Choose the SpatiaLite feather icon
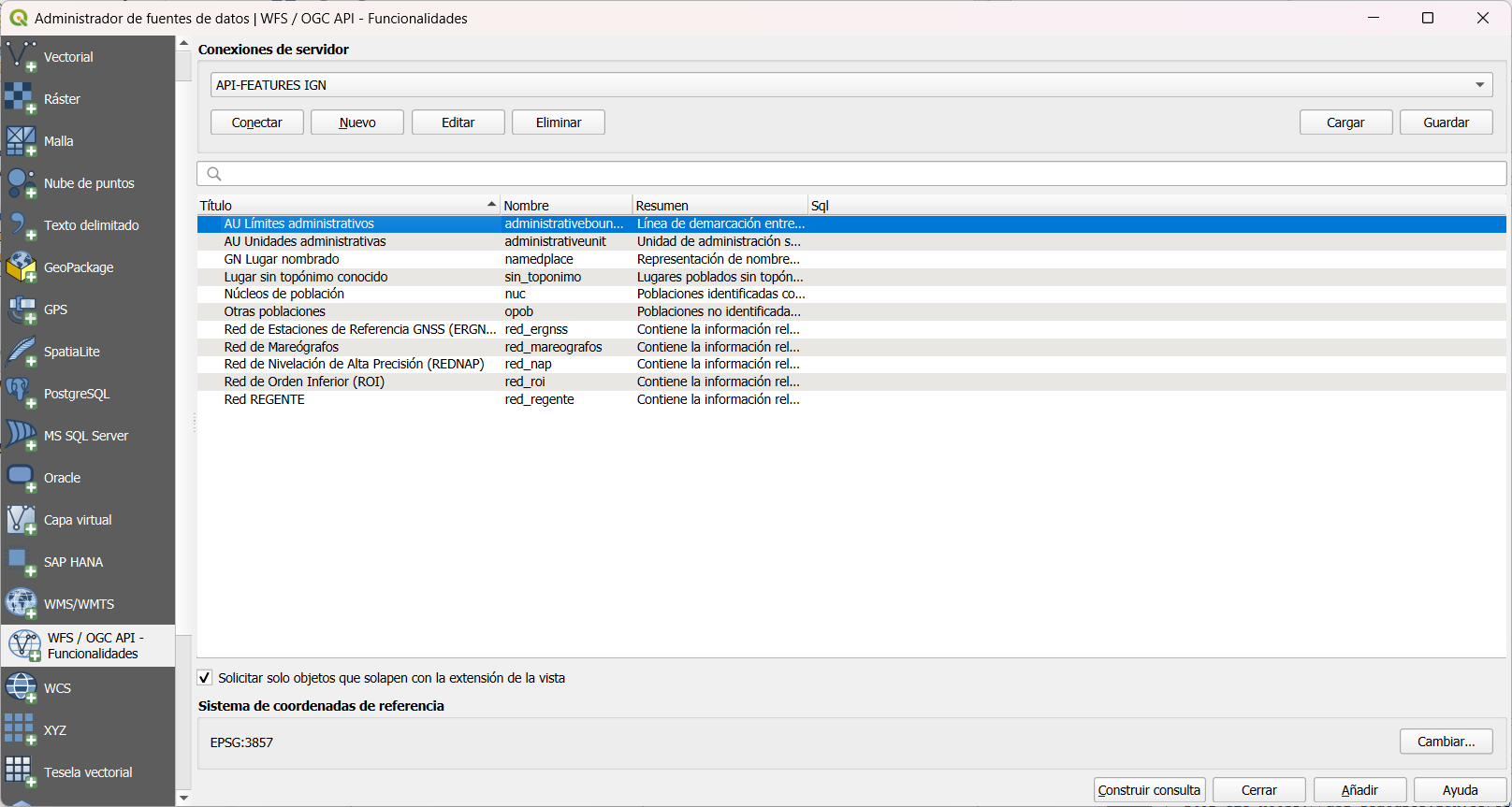 (21, 352)
